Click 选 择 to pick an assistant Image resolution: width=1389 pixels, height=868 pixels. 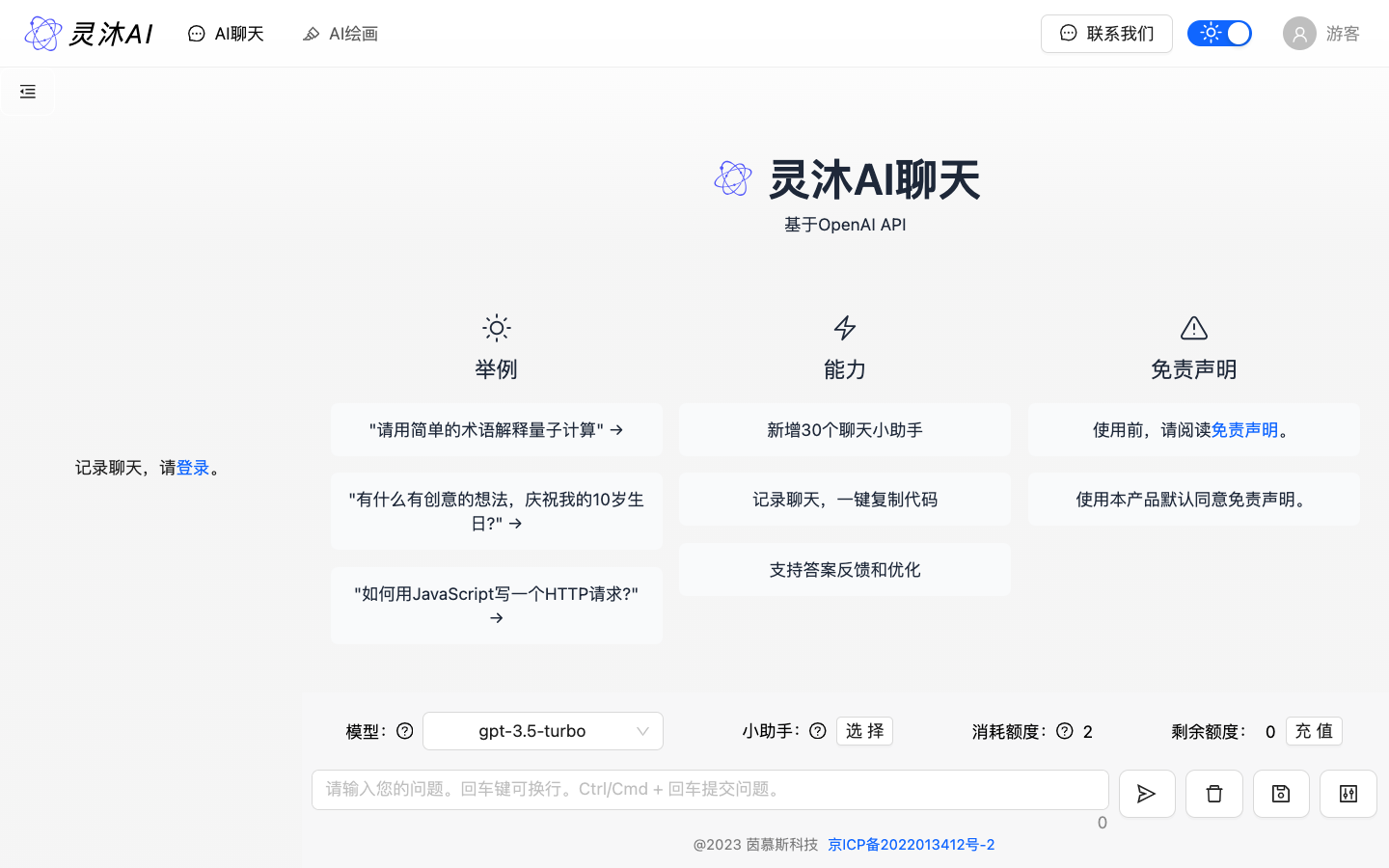(864, 731)
